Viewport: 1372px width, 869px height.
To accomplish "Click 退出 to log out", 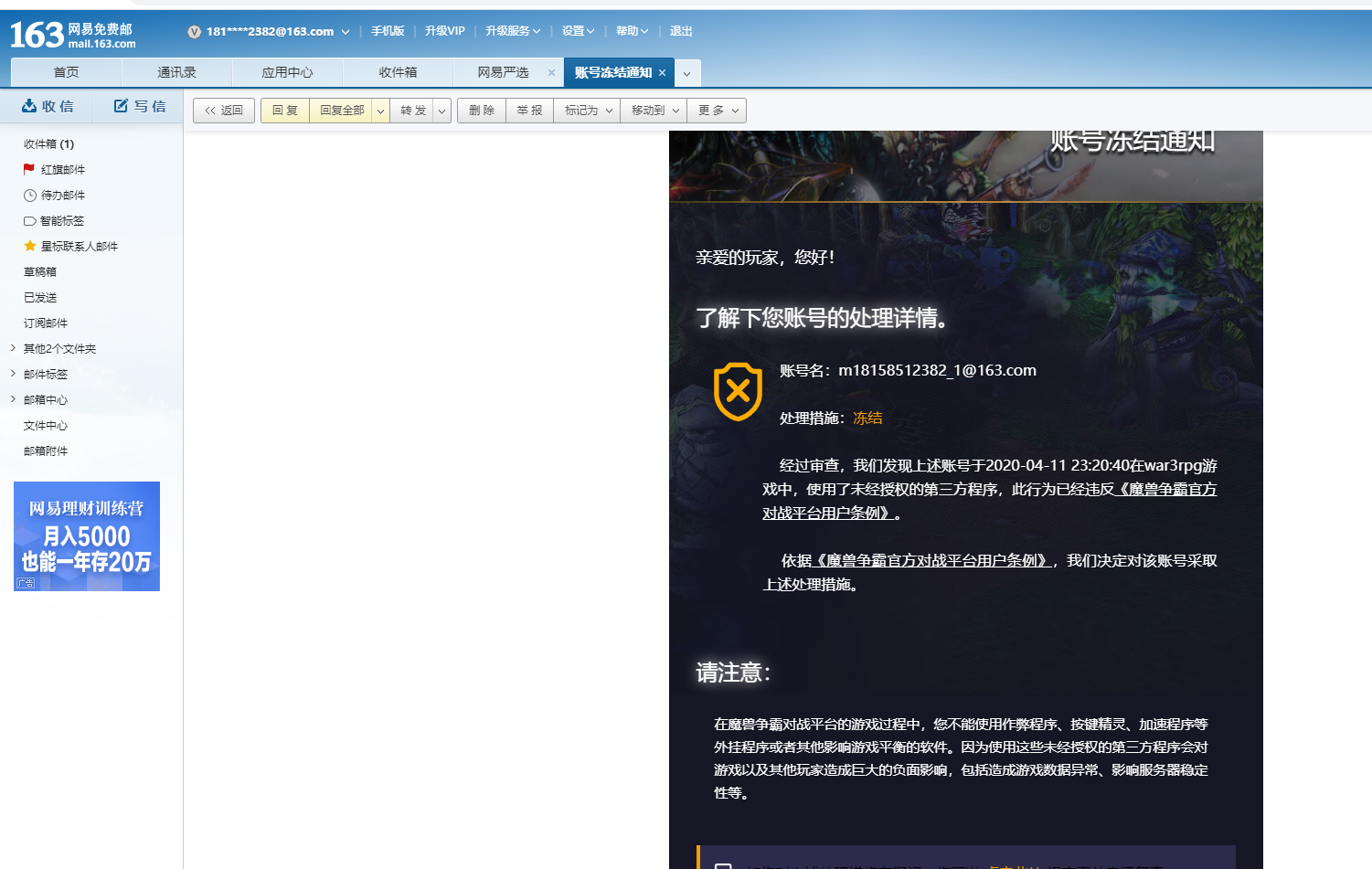I will pos(681,31).
